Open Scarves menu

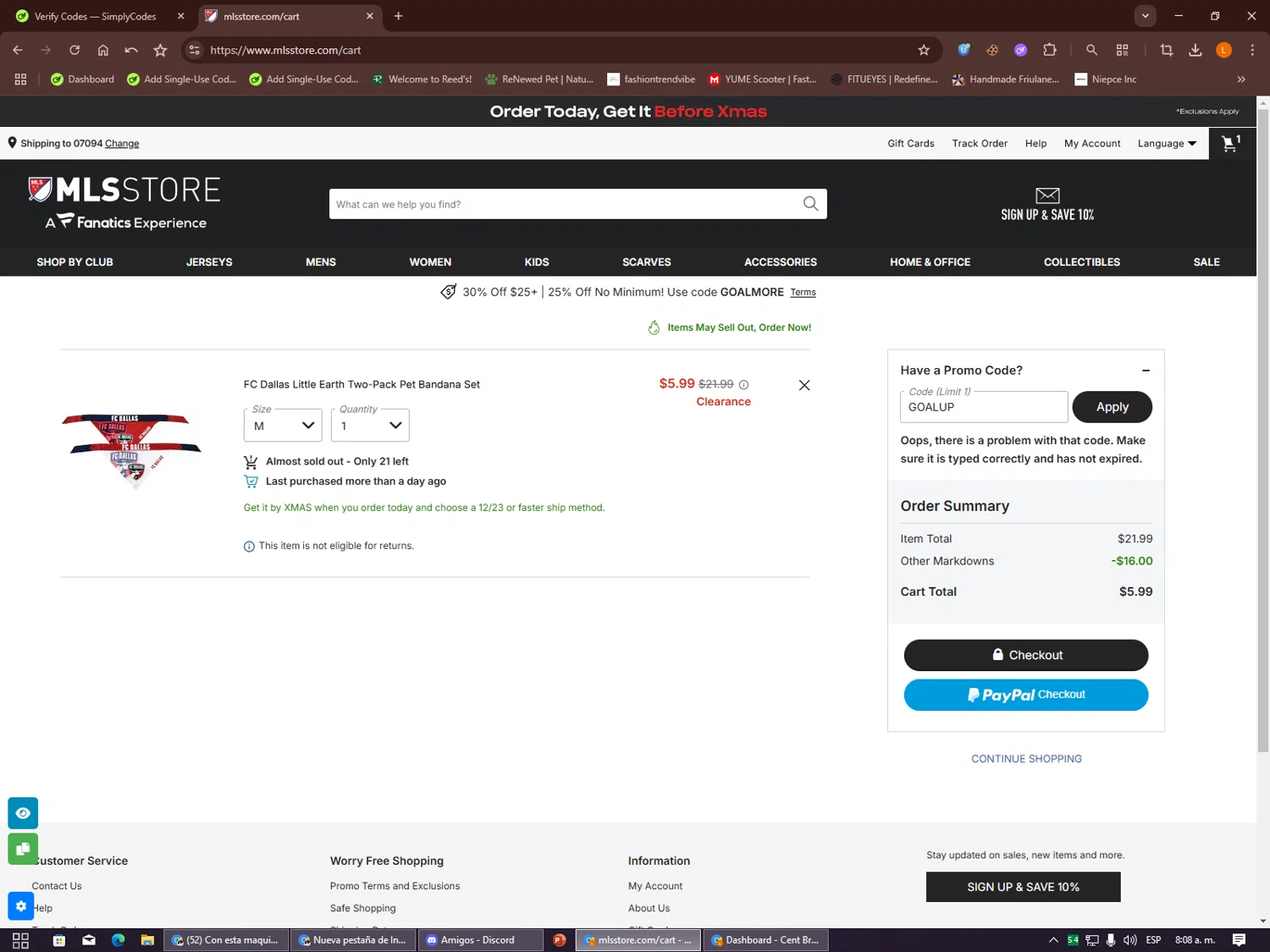647,262
